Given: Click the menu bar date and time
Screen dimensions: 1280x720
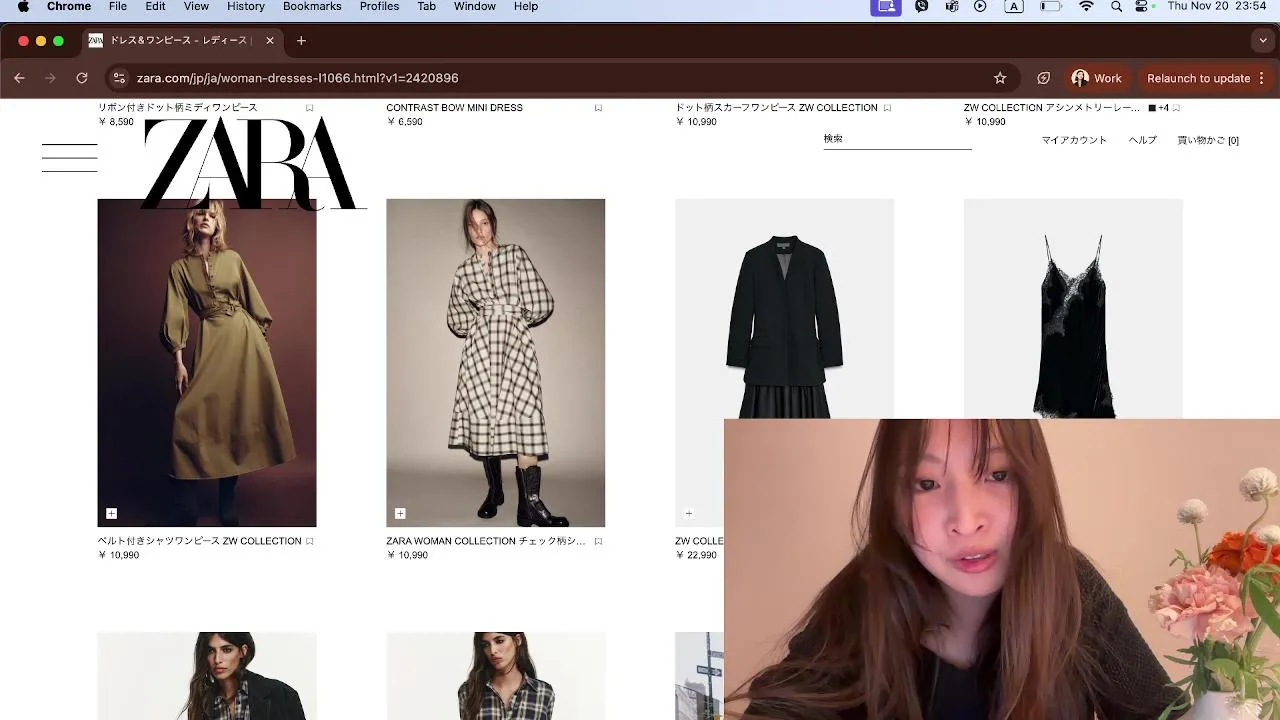Looking at the screenshot, I should click(x=1217, y=7).
